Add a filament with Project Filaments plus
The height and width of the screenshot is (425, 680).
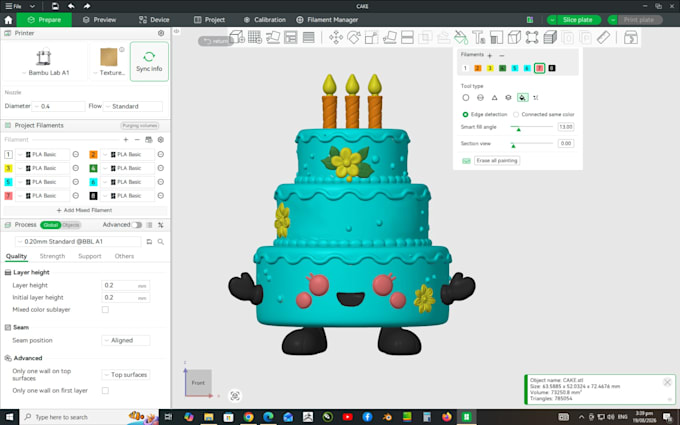[x=126, y=140]
